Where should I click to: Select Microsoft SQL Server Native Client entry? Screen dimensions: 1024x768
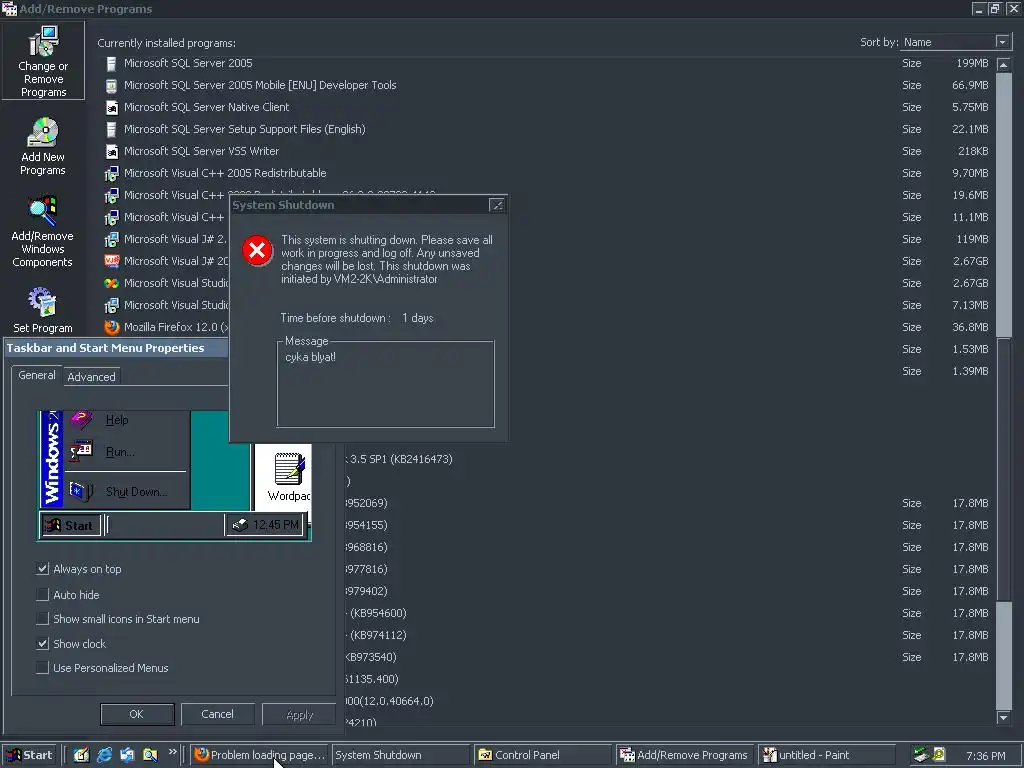(x=206, y=107)
